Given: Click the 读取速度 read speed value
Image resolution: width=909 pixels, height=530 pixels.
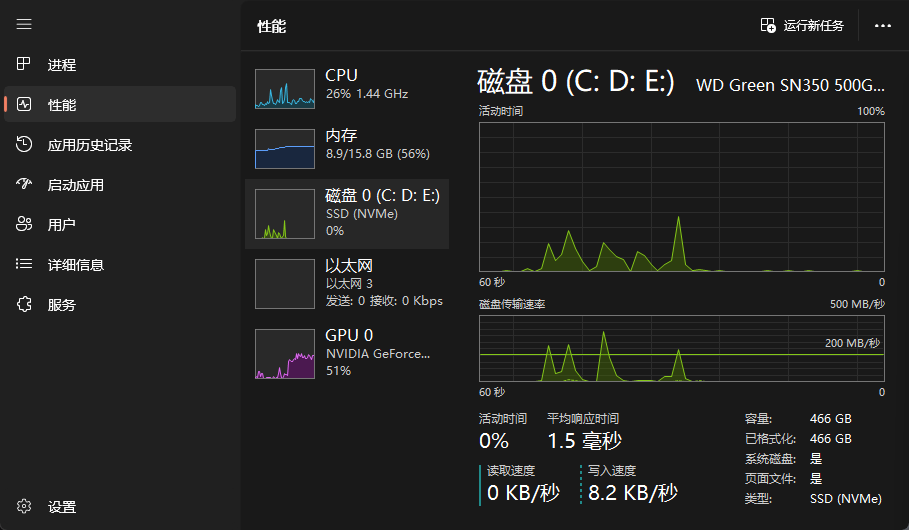Looking at the screenshot, I should coord(523,492).
